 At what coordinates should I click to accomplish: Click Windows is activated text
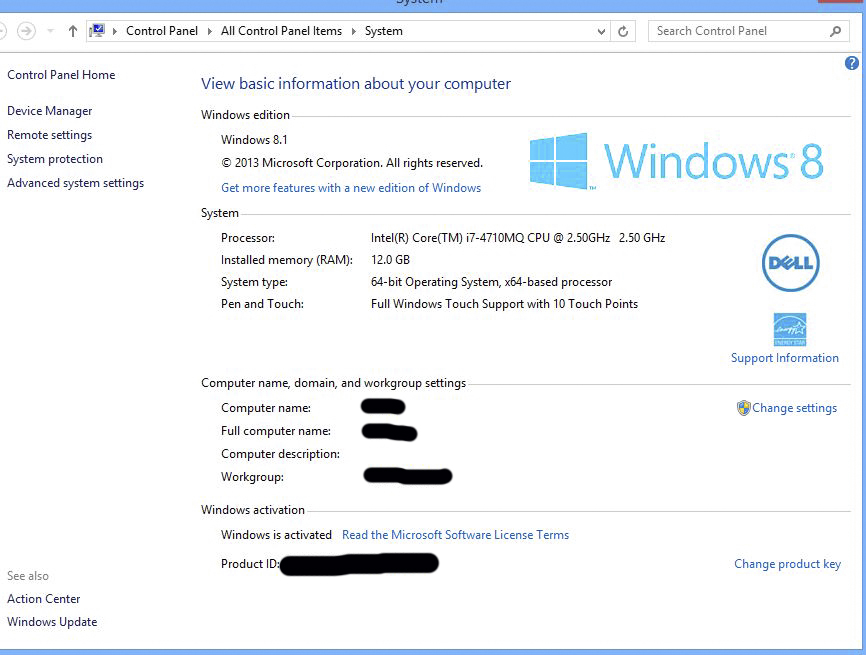coord(276,535)
